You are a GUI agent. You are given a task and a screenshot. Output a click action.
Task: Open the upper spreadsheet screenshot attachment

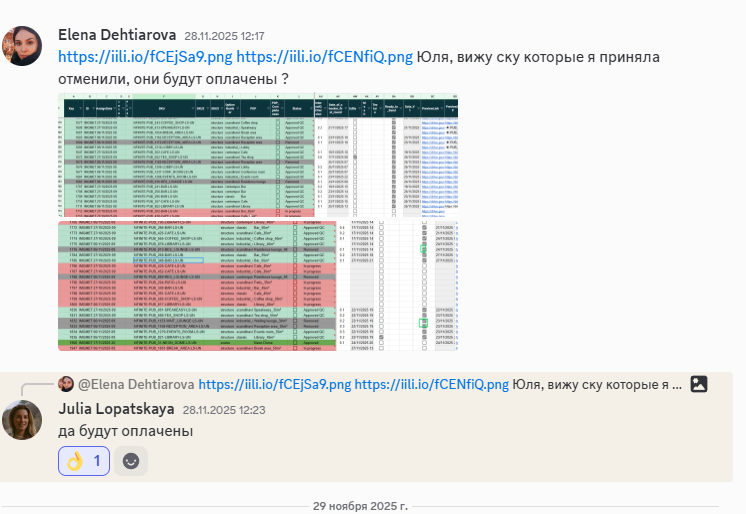258,155
